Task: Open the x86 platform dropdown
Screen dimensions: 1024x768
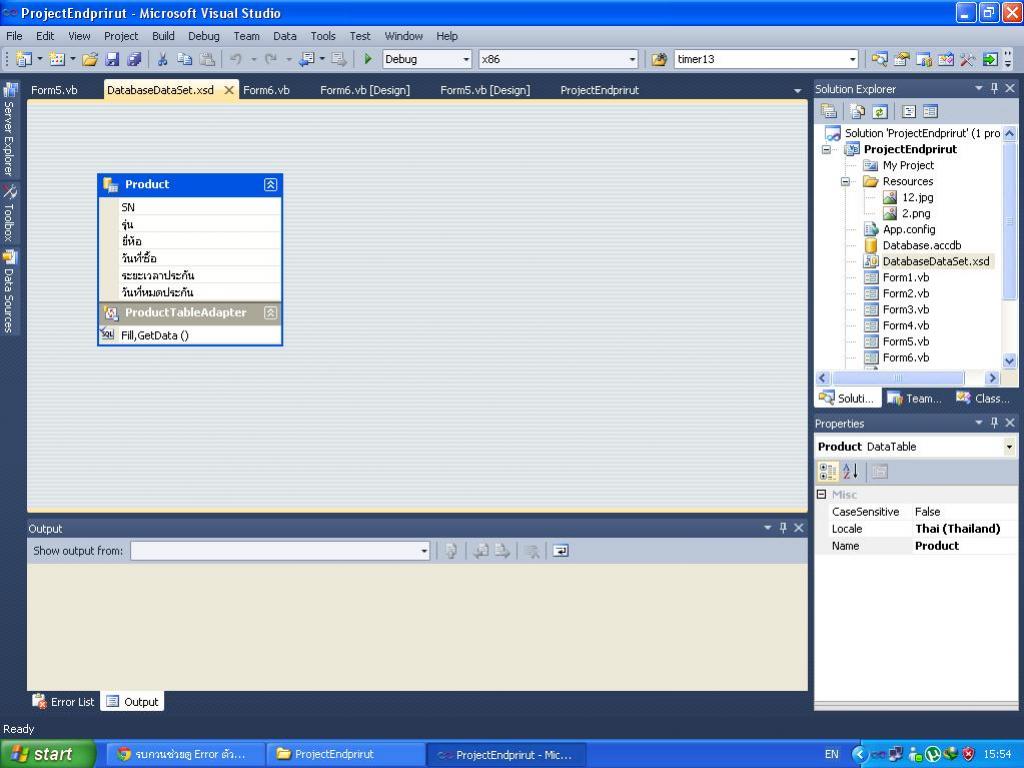Action: 632,59
